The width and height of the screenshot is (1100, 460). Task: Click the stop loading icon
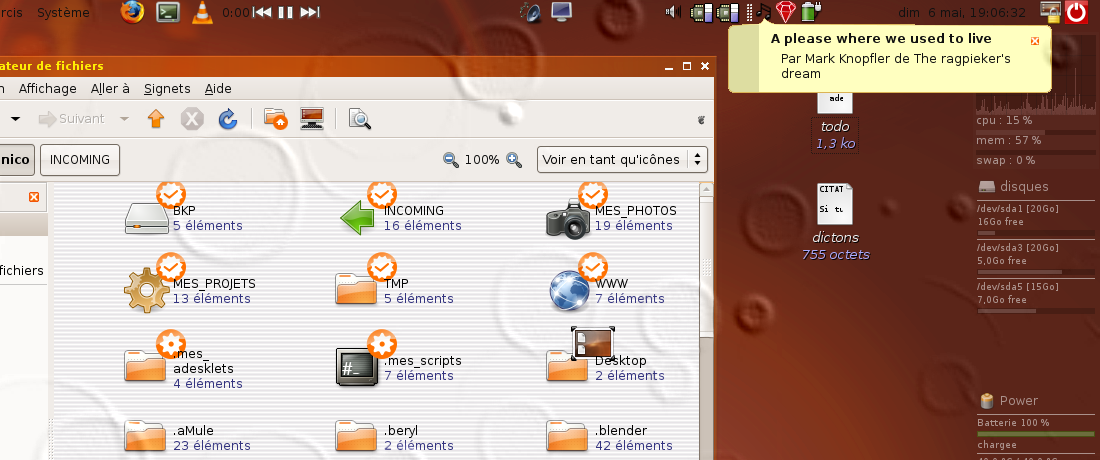pos(192,119)
